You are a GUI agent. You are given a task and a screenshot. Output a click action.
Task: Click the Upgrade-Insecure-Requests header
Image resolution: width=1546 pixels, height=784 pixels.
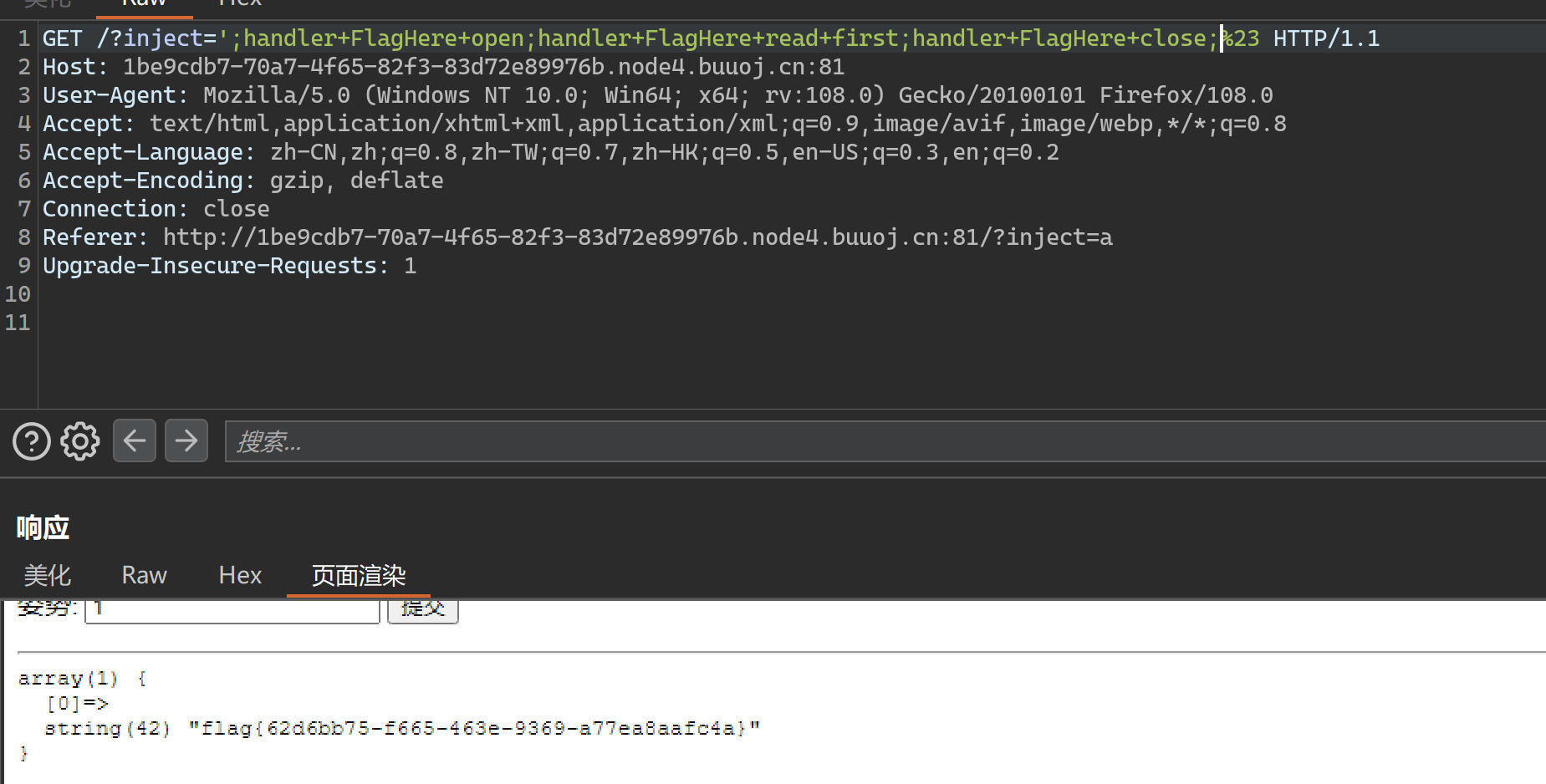click(x=229, y=266)
